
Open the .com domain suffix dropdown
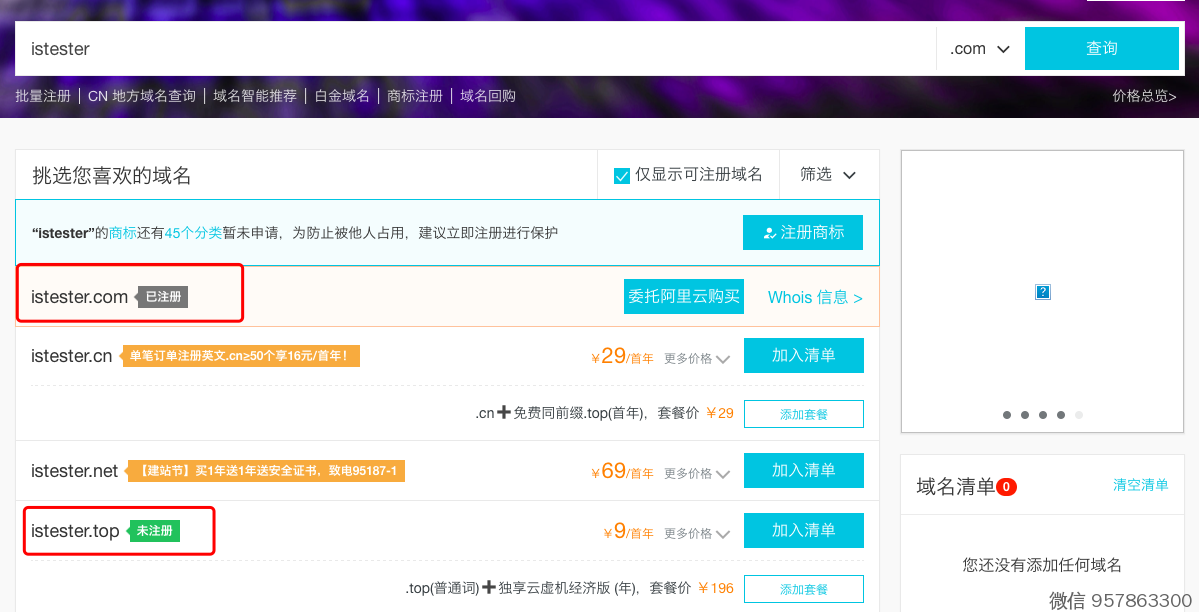(979, 49)
